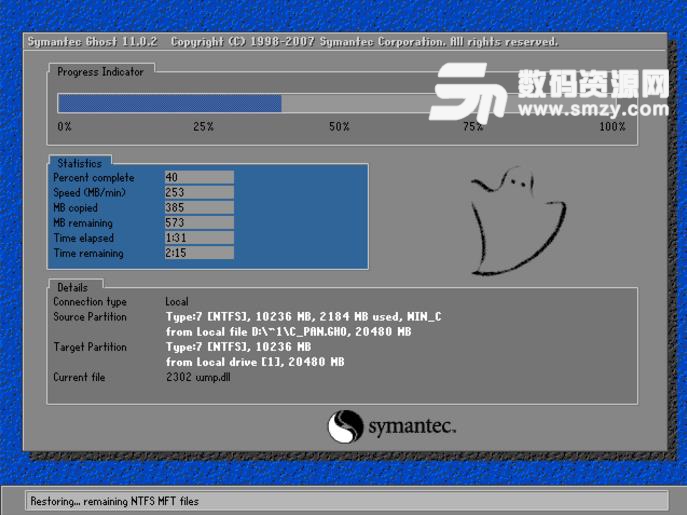687x515 pixels.
Task: Click the "from Local drive [1], 20480 MB" line
Action: coord(255,362)
